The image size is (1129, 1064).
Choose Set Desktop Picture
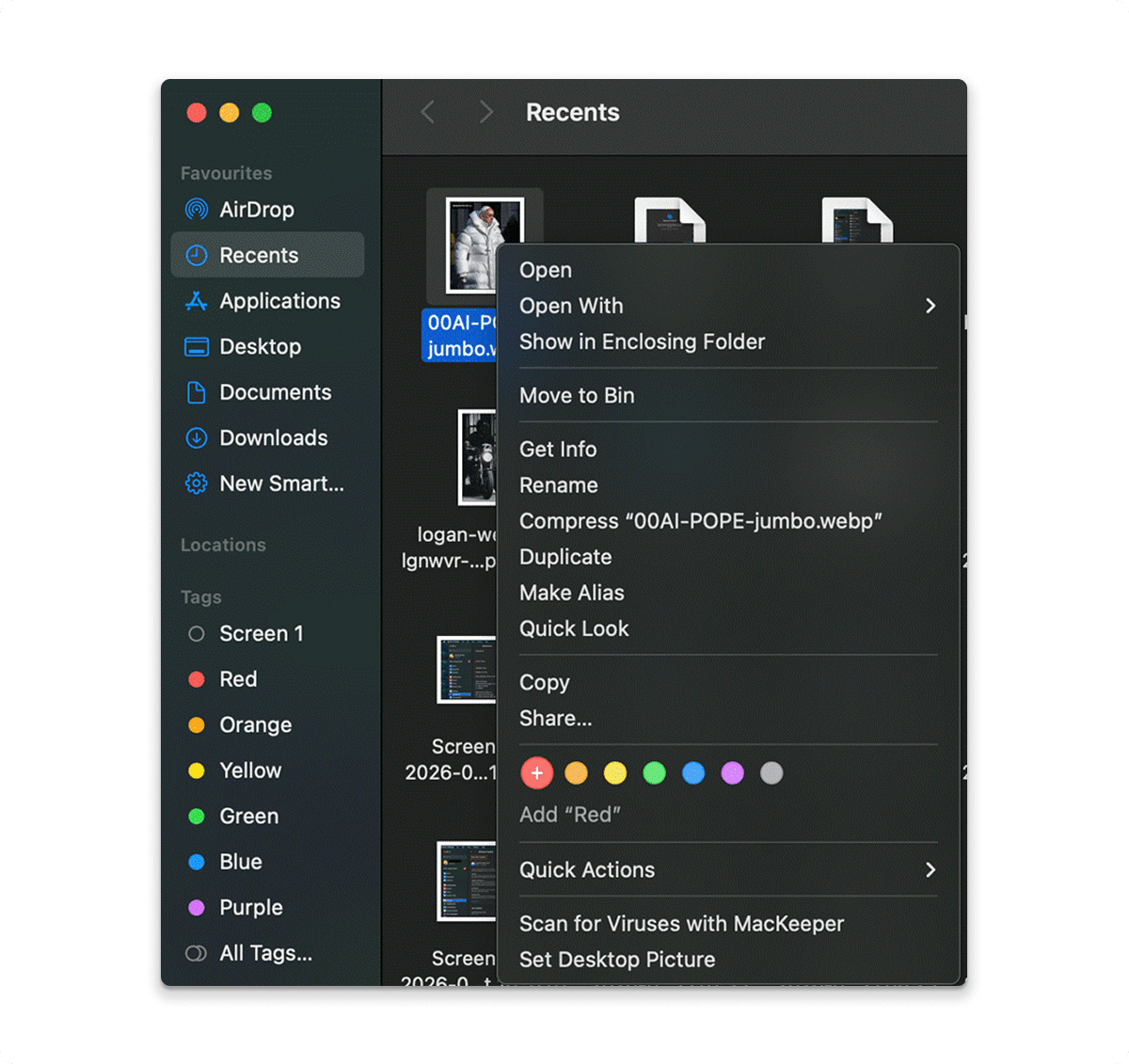pyautogui.click(x=617, y=960)
